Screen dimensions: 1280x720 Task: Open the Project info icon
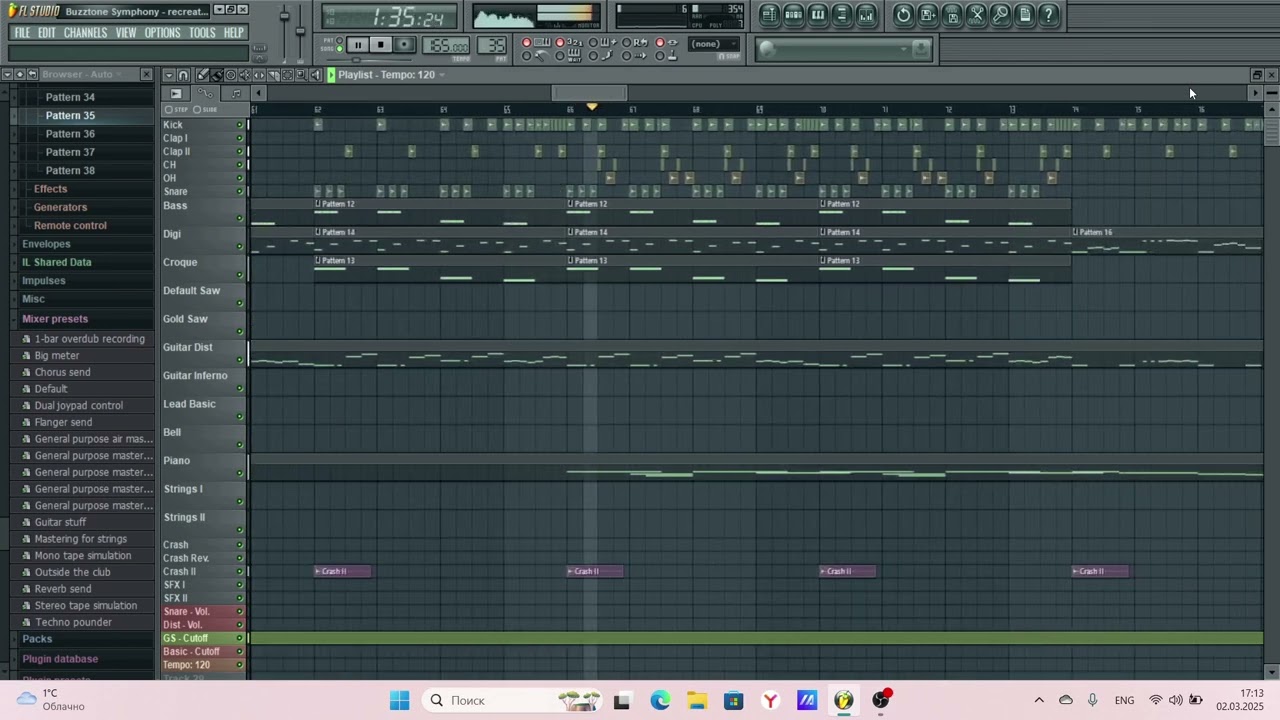point(1025,15)
